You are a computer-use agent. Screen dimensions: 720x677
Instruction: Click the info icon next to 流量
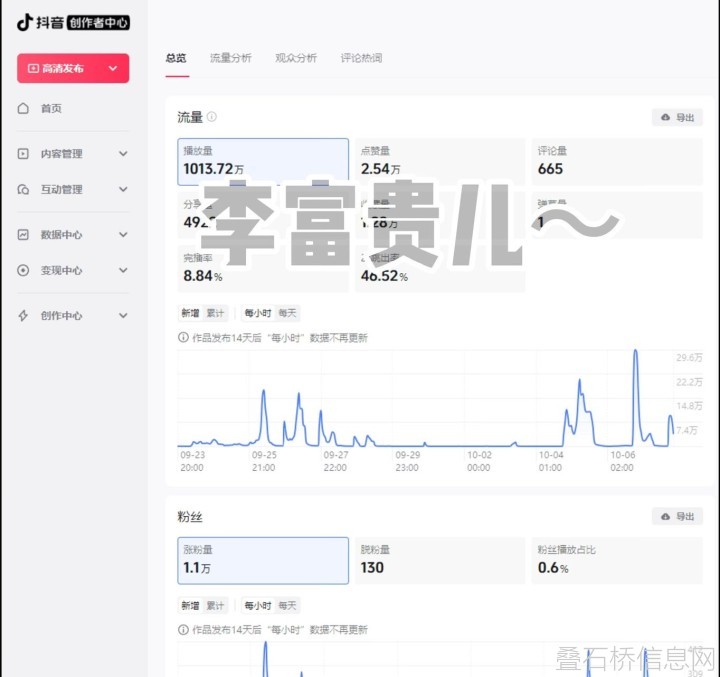212,117
